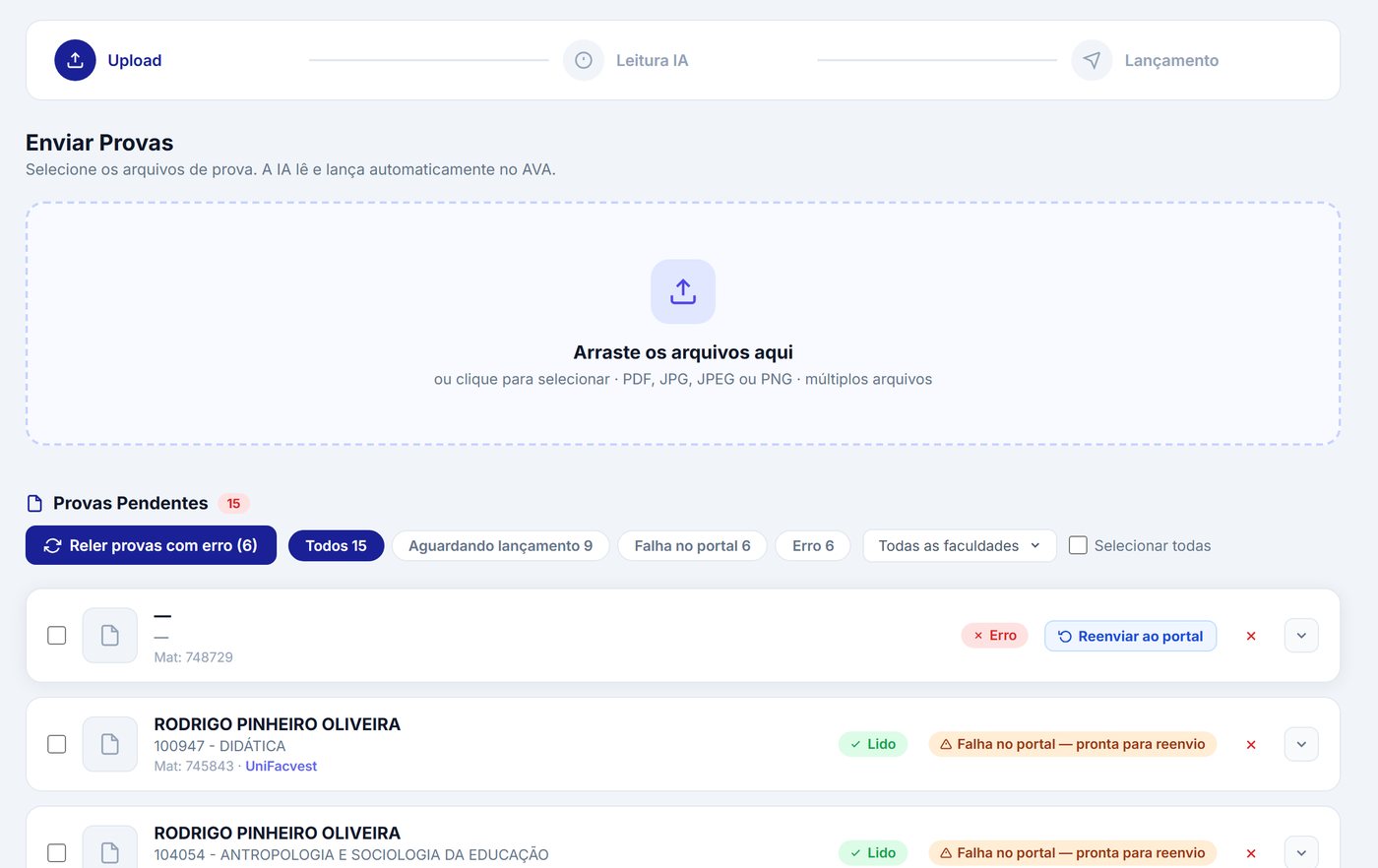
Task: Tick the Selecionar todas checkbox
Action: [x=1078, y=545]
